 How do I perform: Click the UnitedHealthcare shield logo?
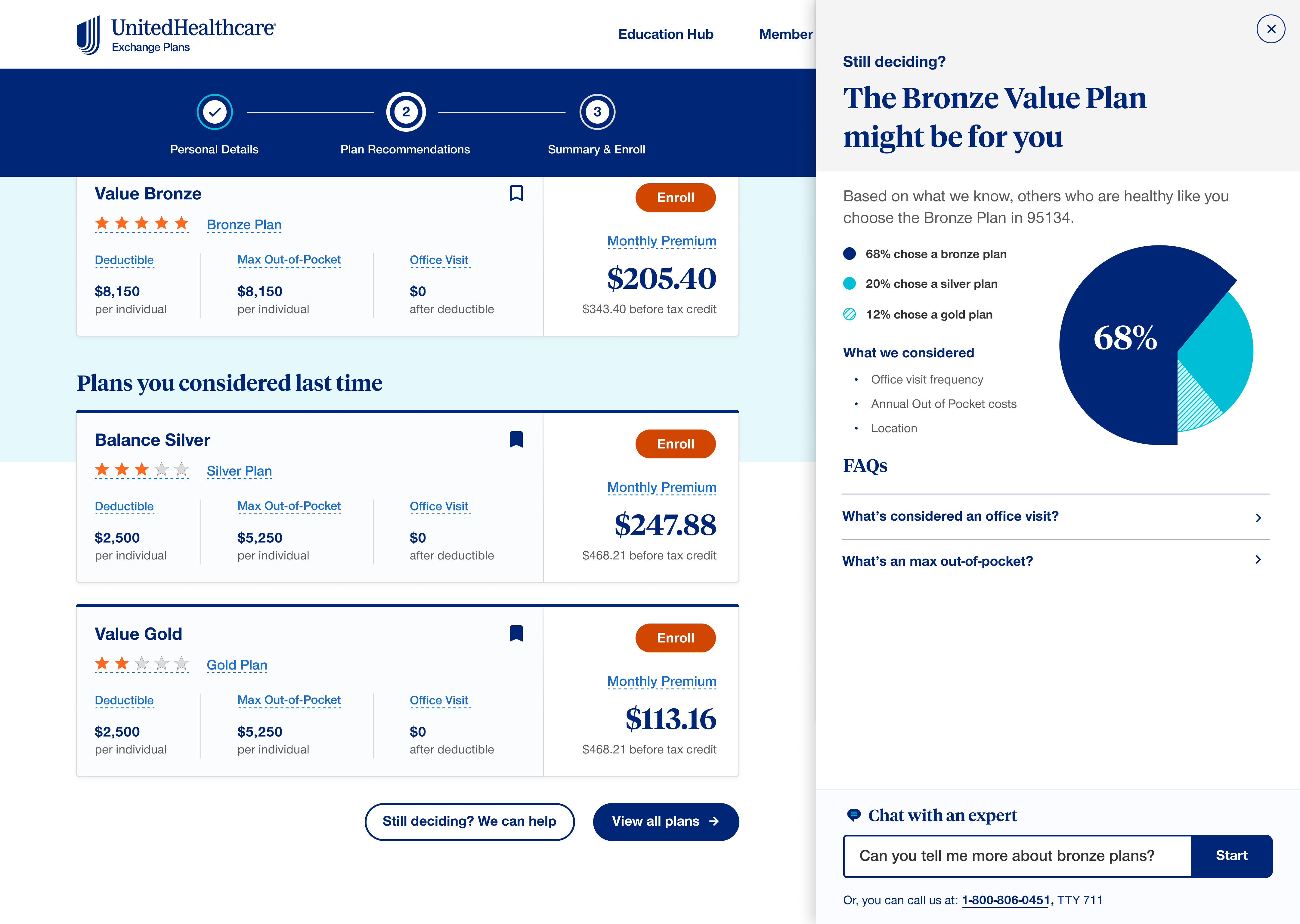point(89,35)
